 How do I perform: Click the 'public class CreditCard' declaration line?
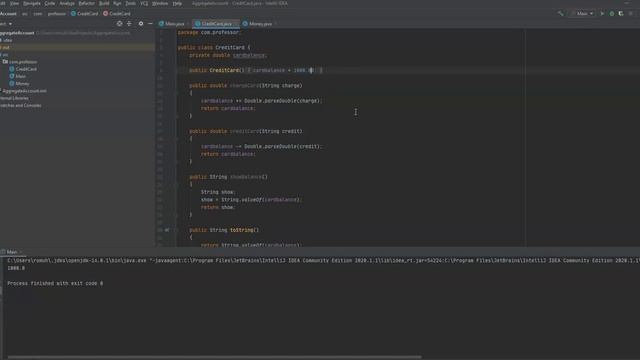214,47
